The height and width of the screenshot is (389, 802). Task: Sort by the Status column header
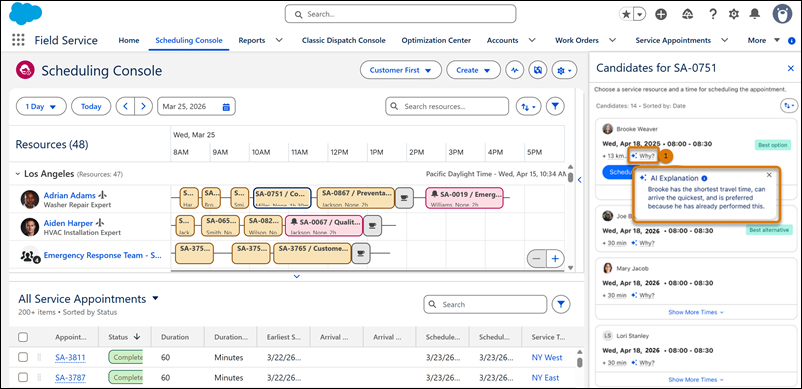124,337
